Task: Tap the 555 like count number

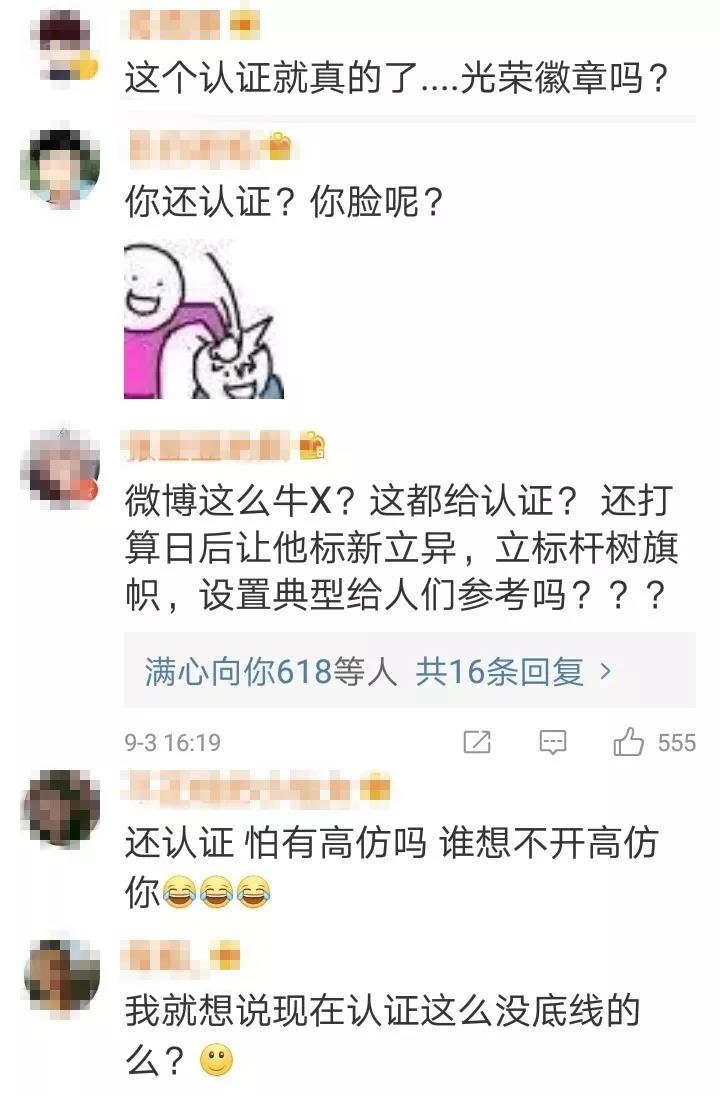Action: point(676,742)
